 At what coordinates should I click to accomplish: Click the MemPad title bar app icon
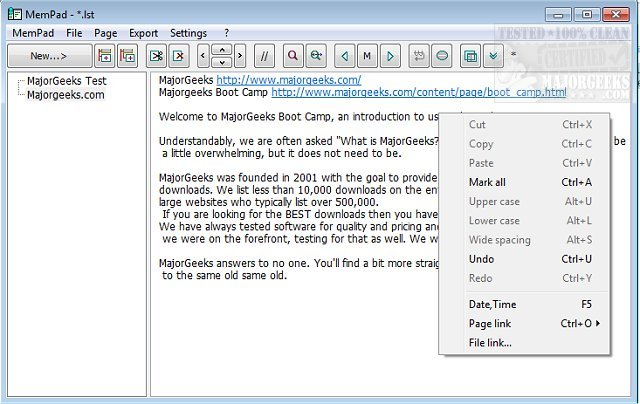pos(15,14)
